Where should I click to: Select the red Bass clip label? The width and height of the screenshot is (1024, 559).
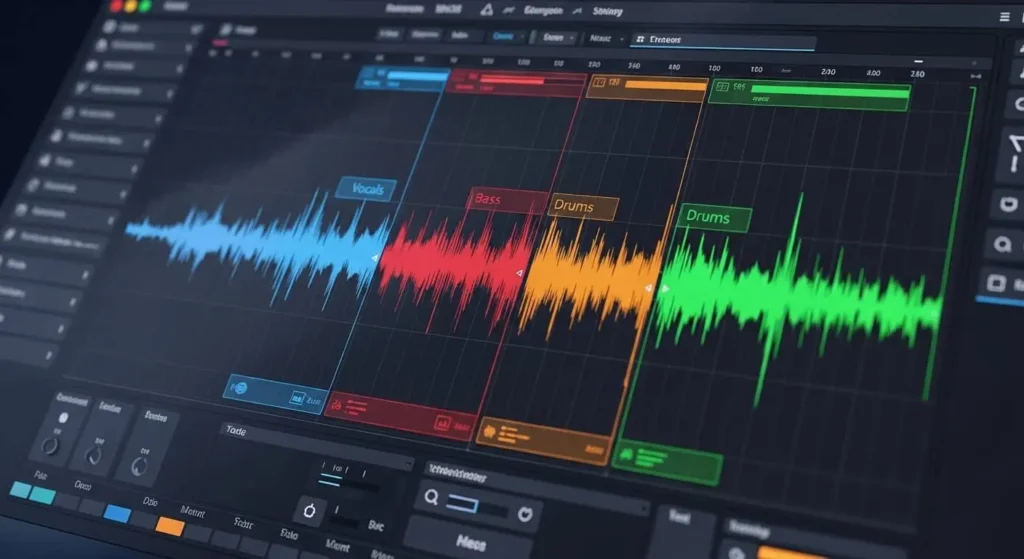point(507,200)
